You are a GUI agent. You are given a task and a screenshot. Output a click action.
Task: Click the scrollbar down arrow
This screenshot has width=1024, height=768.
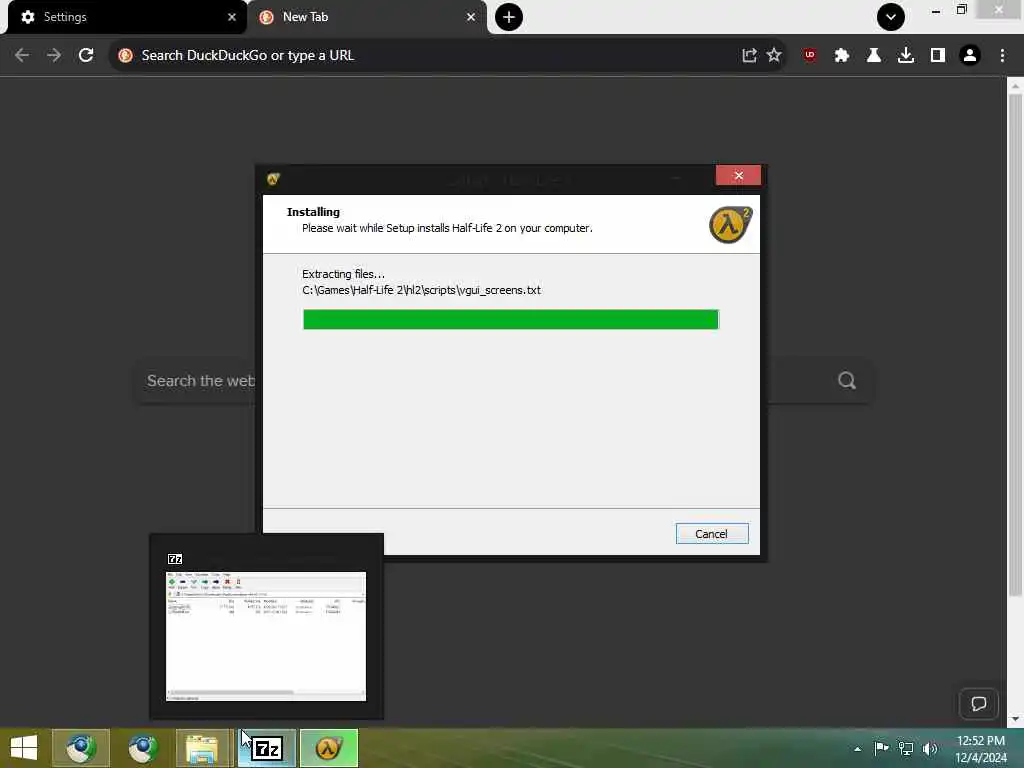point(1015,719)
